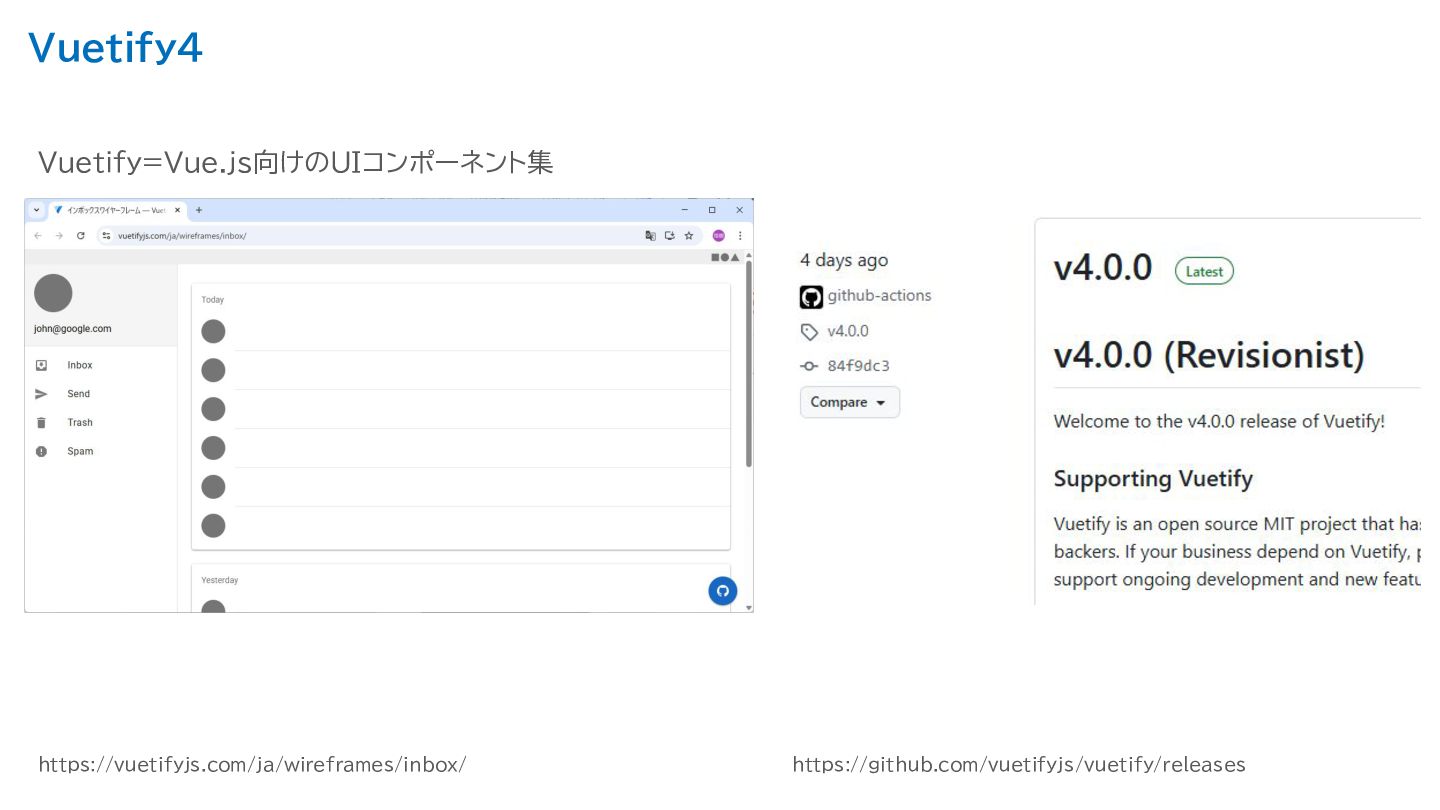Bookmark the page with the star icon
This screenshot has width=1440, height=810.
click(689, 236)
